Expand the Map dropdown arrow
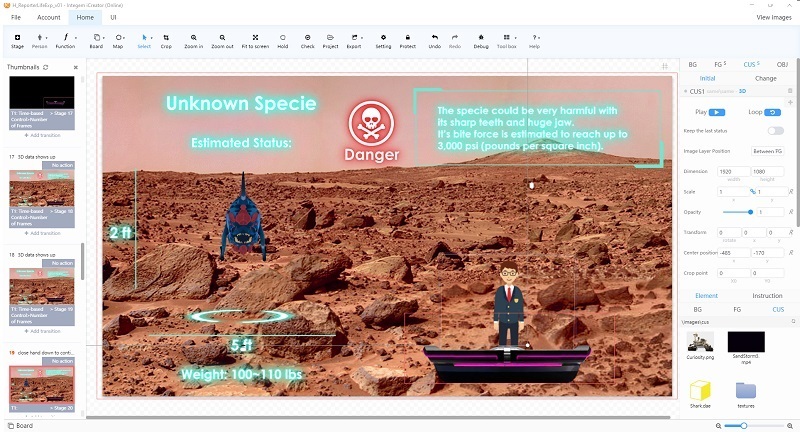The image size is (800, 432). pos(124,38)
